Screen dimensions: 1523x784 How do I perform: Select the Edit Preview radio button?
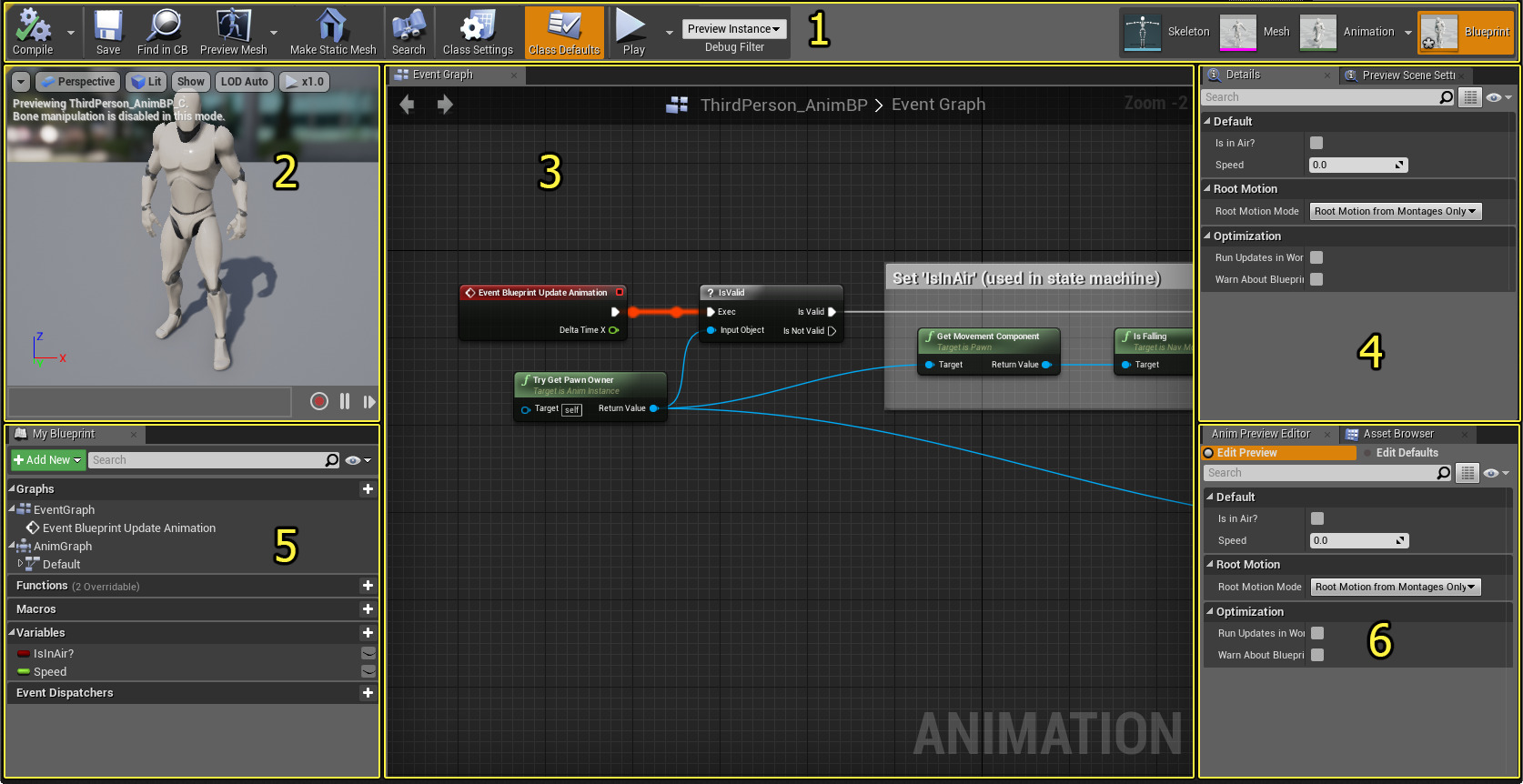coord(1209,453)
